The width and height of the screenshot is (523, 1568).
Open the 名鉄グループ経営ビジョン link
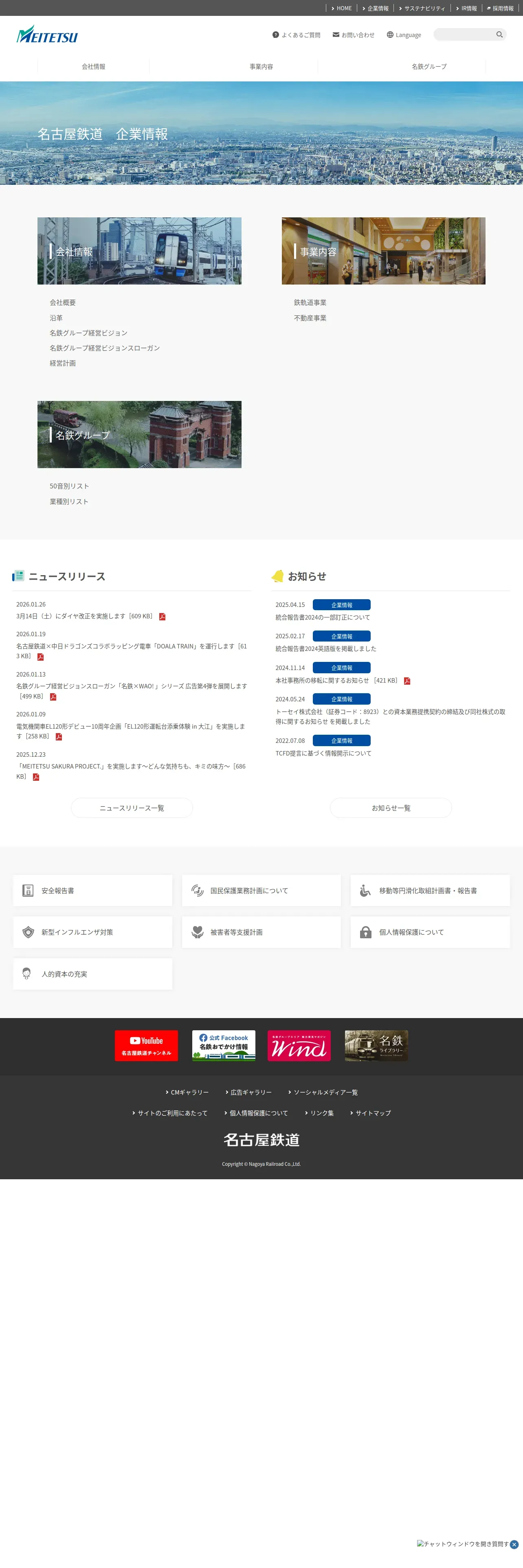point(88,333)
